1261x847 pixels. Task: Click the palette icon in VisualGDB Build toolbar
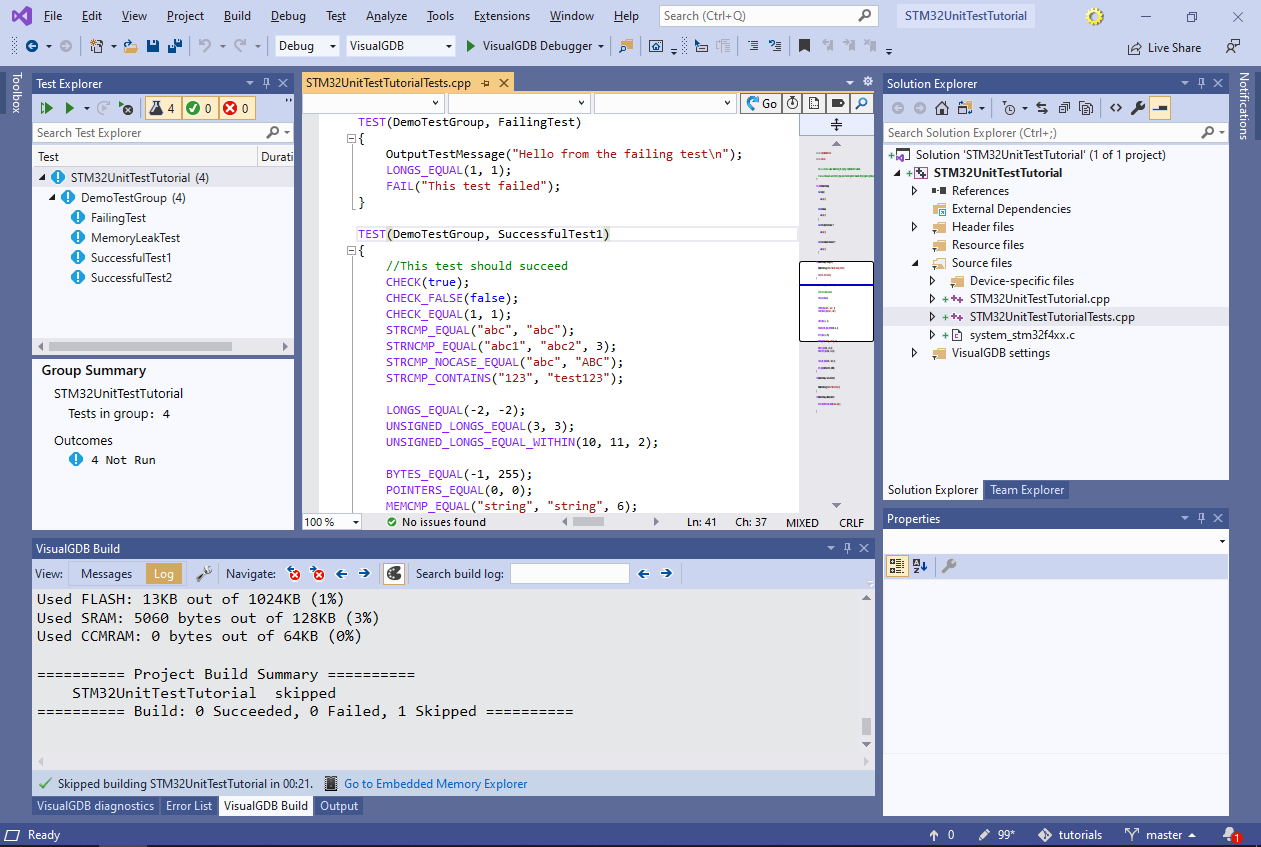click(394, 573)
